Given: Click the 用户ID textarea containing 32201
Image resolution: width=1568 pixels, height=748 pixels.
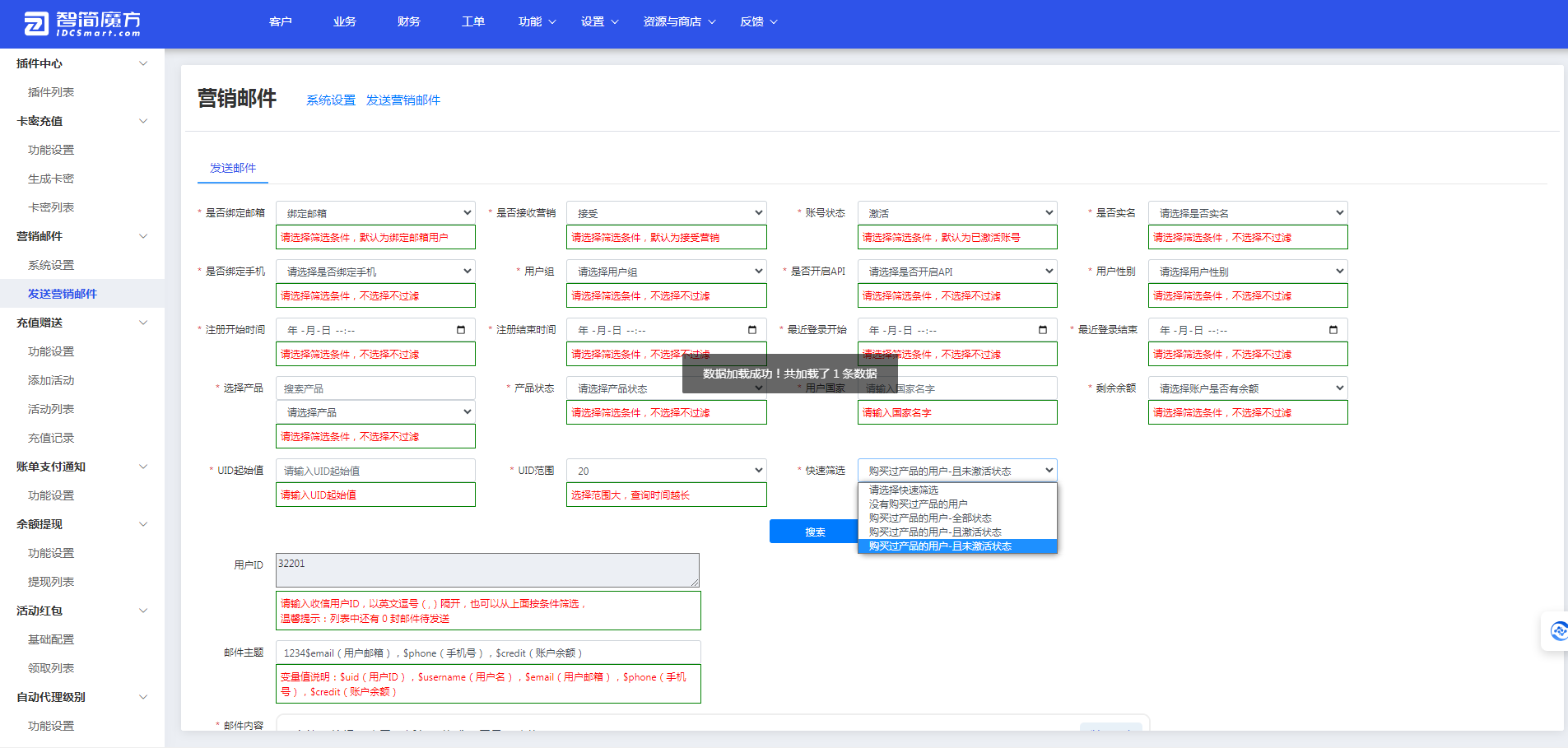Looking at the screenshot, I should 487,570.
